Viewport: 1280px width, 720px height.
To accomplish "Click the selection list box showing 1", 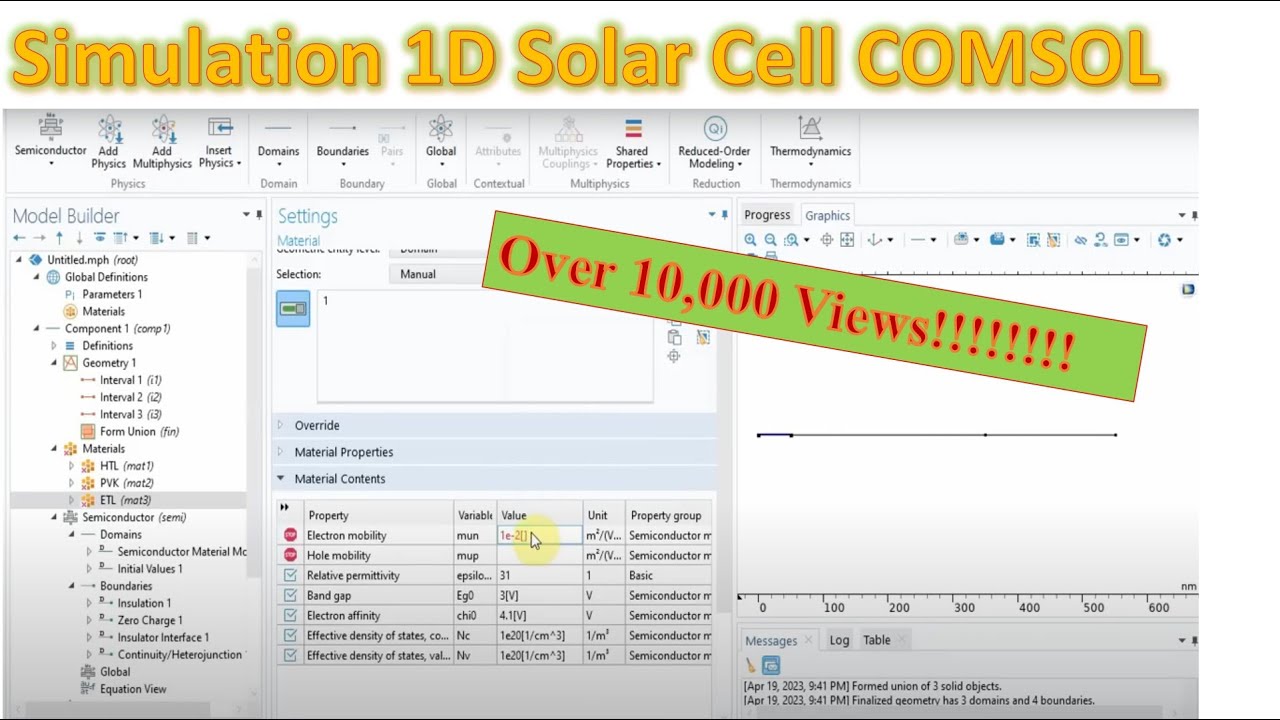I will pyautogui.click(x=485, y=346).
